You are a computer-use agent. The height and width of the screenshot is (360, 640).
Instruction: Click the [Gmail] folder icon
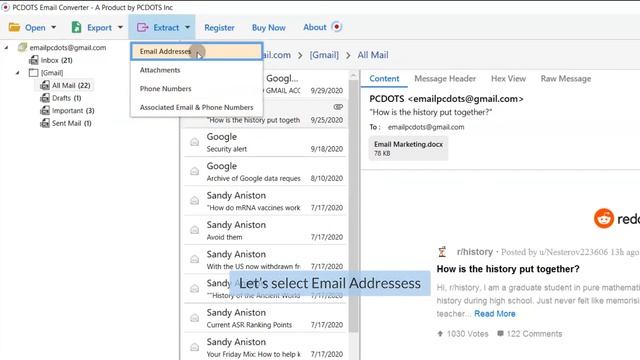coord(33,73)
